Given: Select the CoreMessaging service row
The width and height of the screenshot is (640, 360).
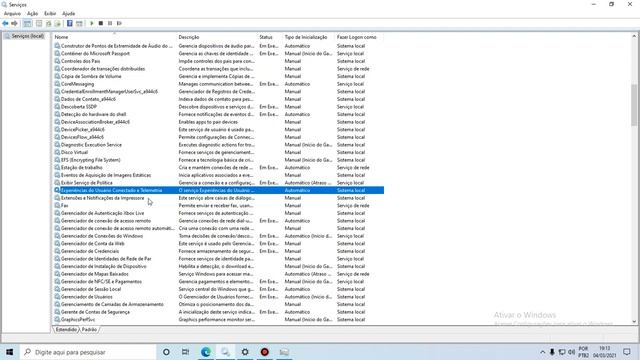Looking at the screenshot, I should click(218, 84).
